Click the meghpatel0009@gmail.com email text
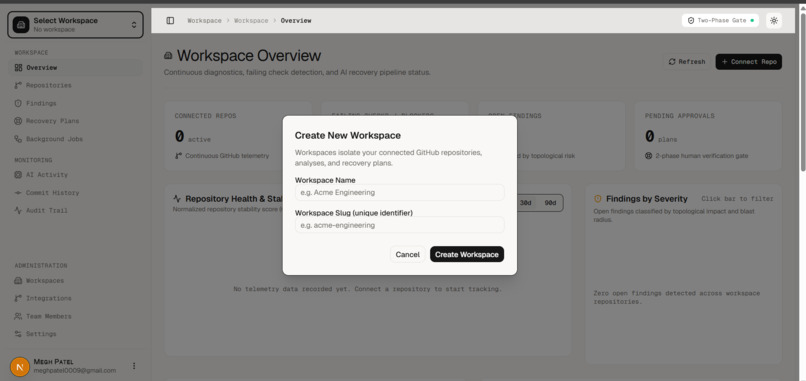 (x=75, y=370)
